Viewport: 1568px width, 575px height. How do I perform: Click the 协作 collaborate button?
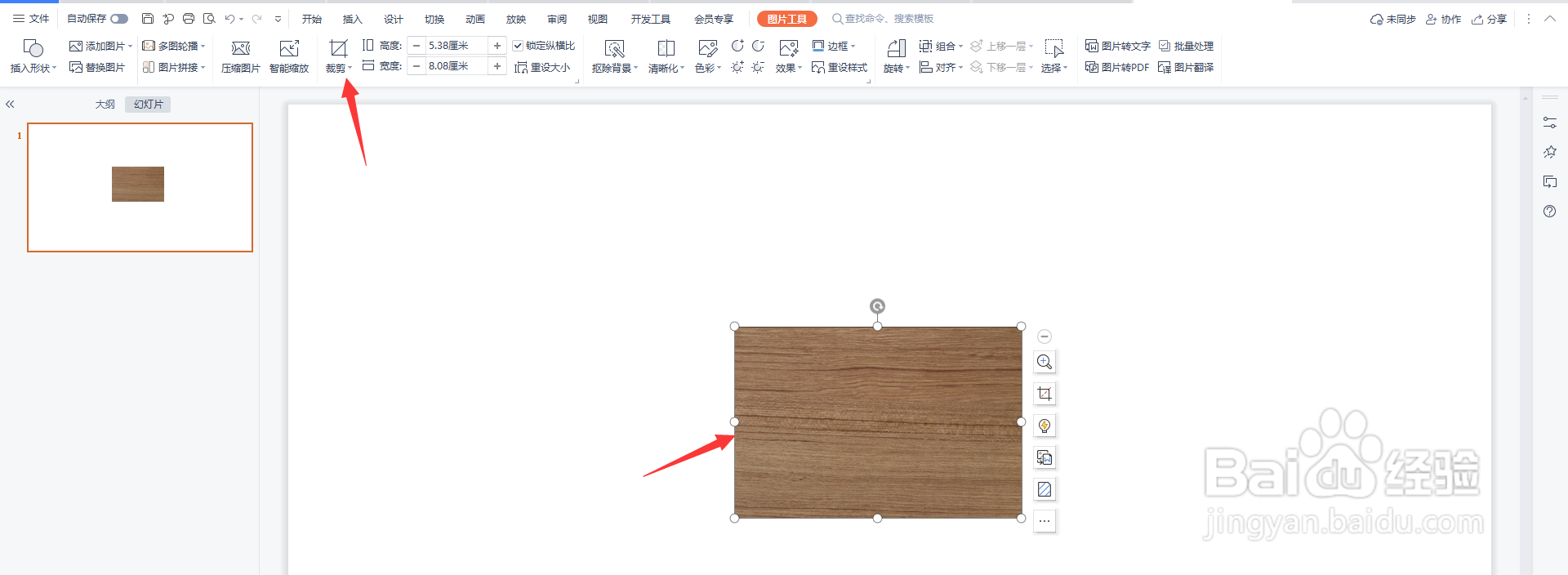coord(1443,19)
